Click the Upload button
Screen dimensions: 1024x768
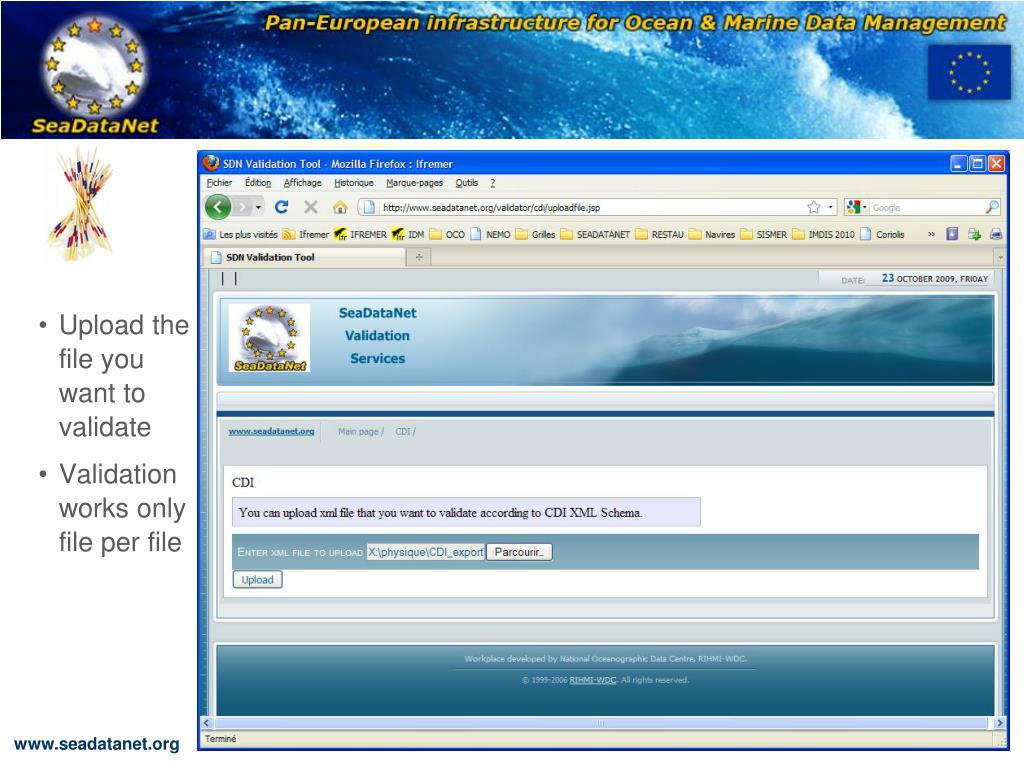pyautogui.click(x=257, y=580)
